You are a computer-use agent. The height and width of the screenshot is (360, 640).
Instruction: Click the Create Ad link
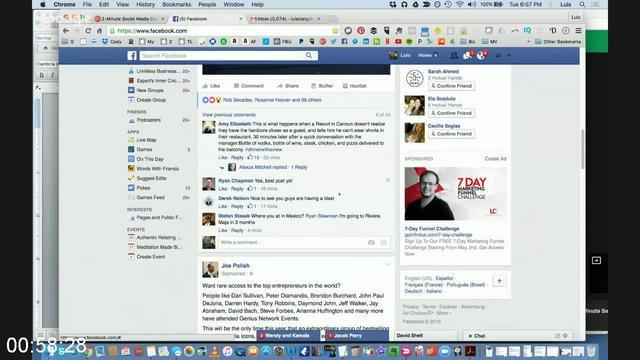[496, 158]
